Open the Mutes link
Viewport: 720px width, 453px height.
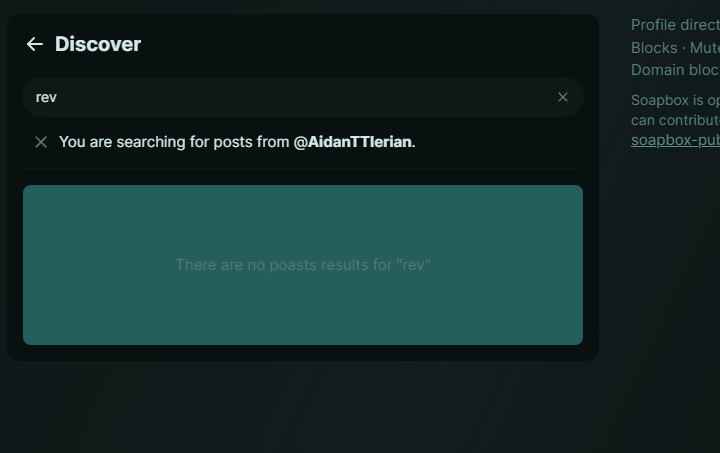pos(704,48)
